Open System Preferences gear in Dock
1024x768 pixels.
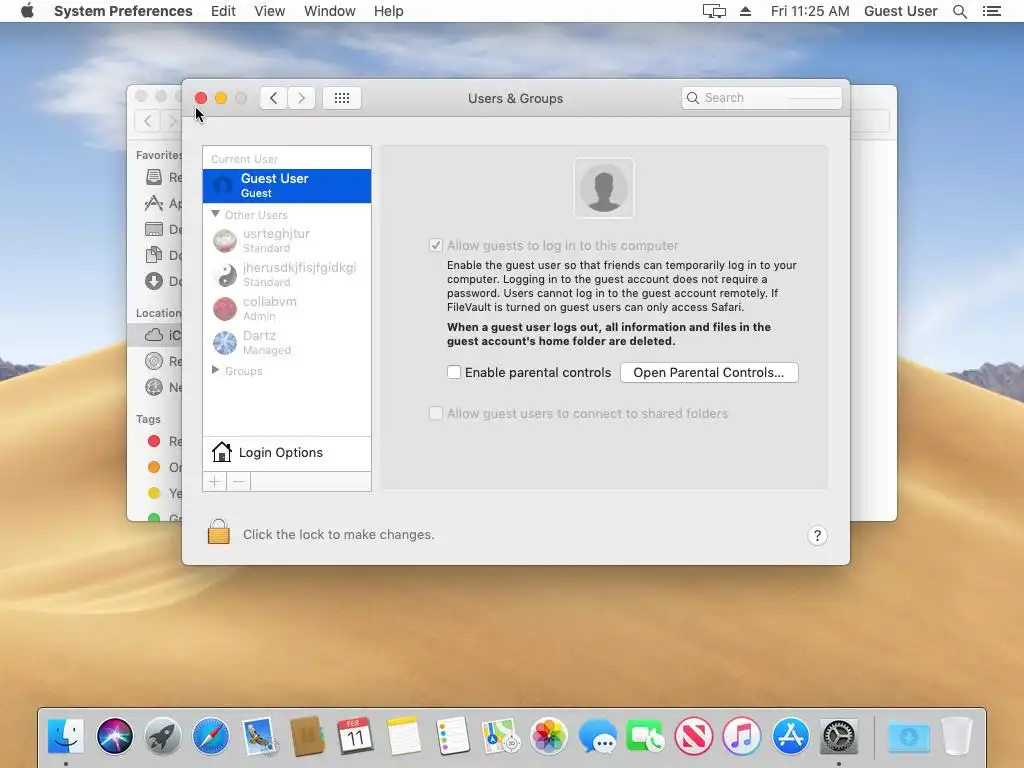[x=839, y=736]
